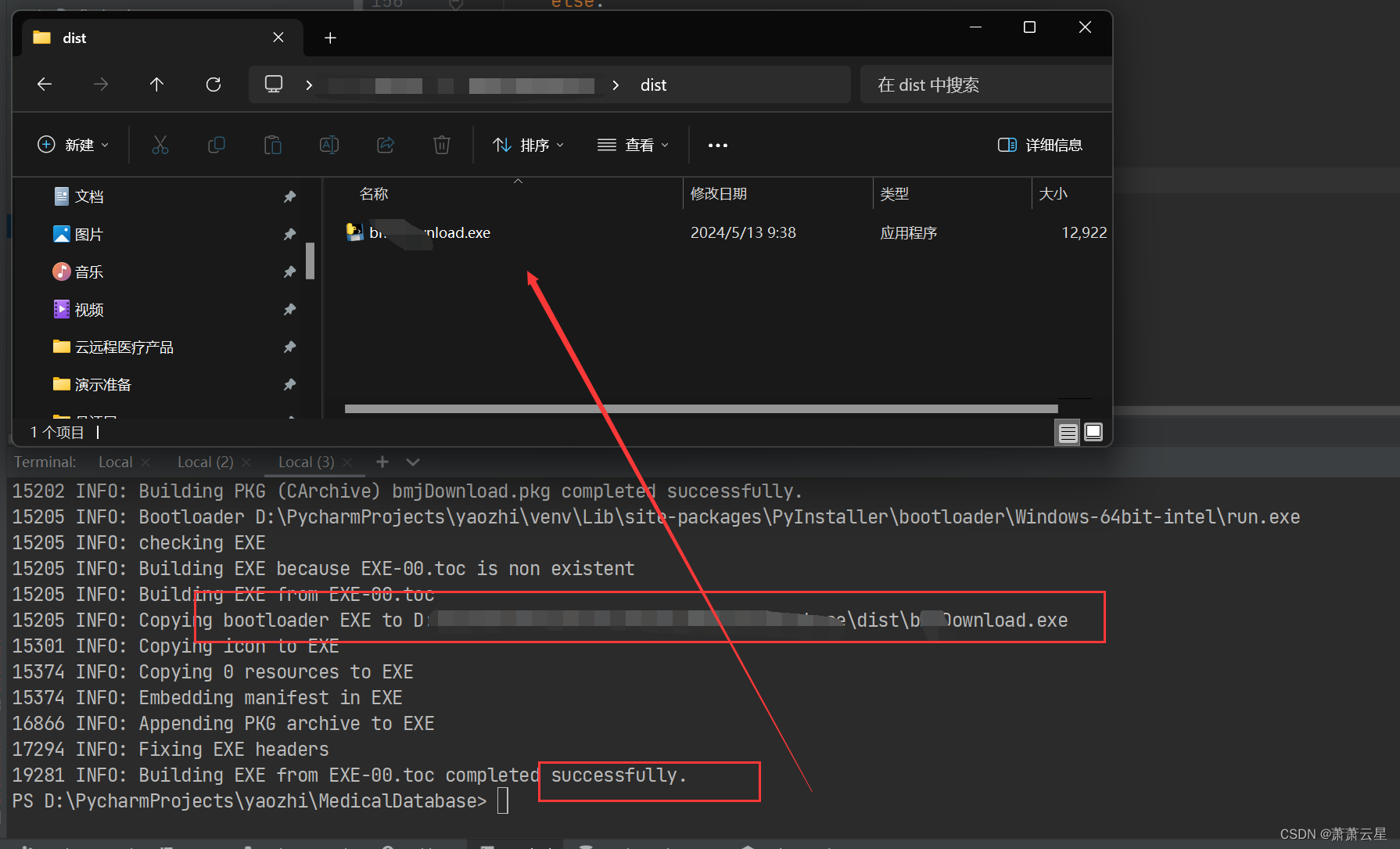Go forward in File Explorer
Viewport: 1400px width, 849px height.
pos(101,85)
